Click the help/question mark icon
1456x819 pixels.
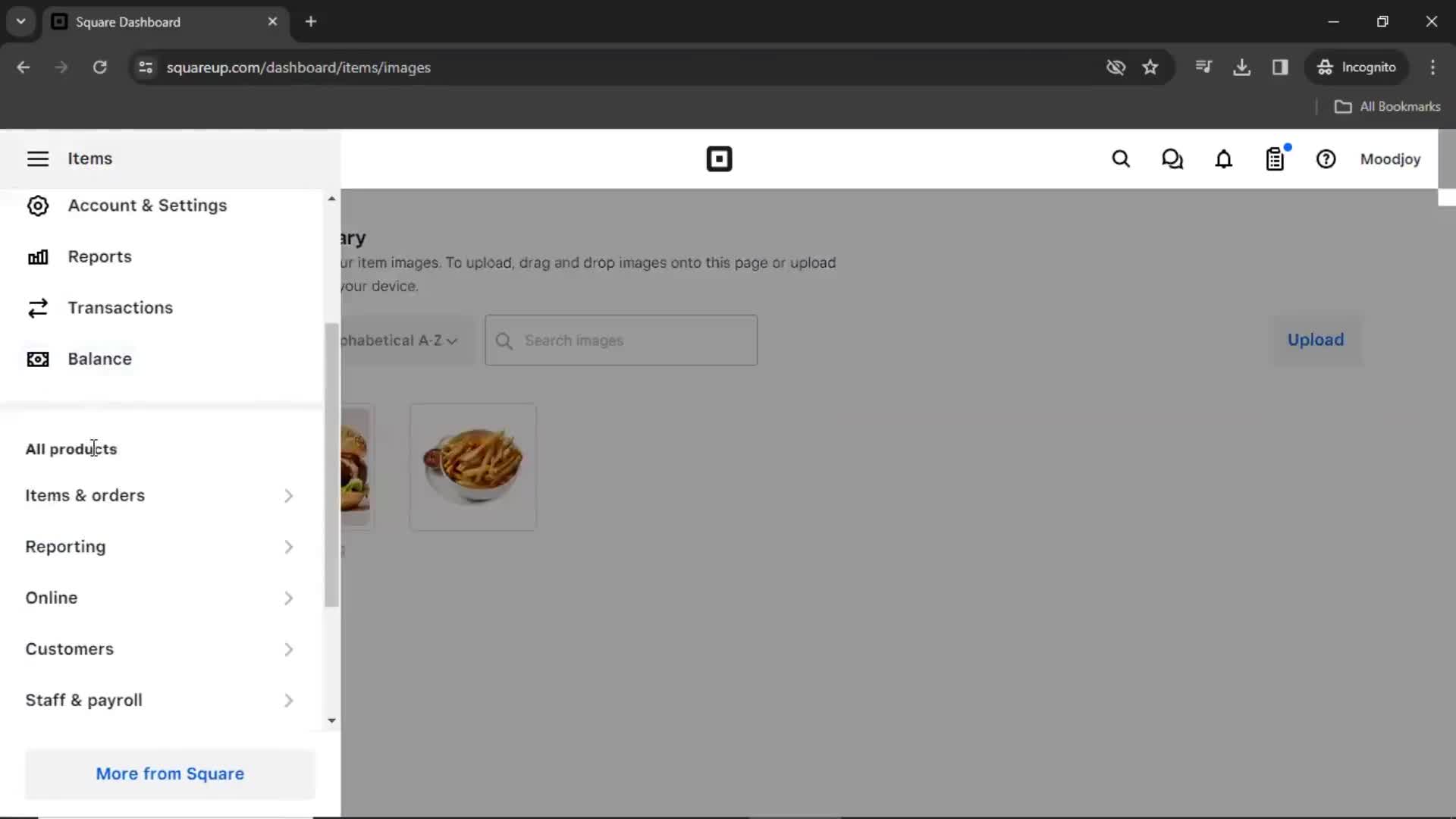click(x=1326, y=159)
